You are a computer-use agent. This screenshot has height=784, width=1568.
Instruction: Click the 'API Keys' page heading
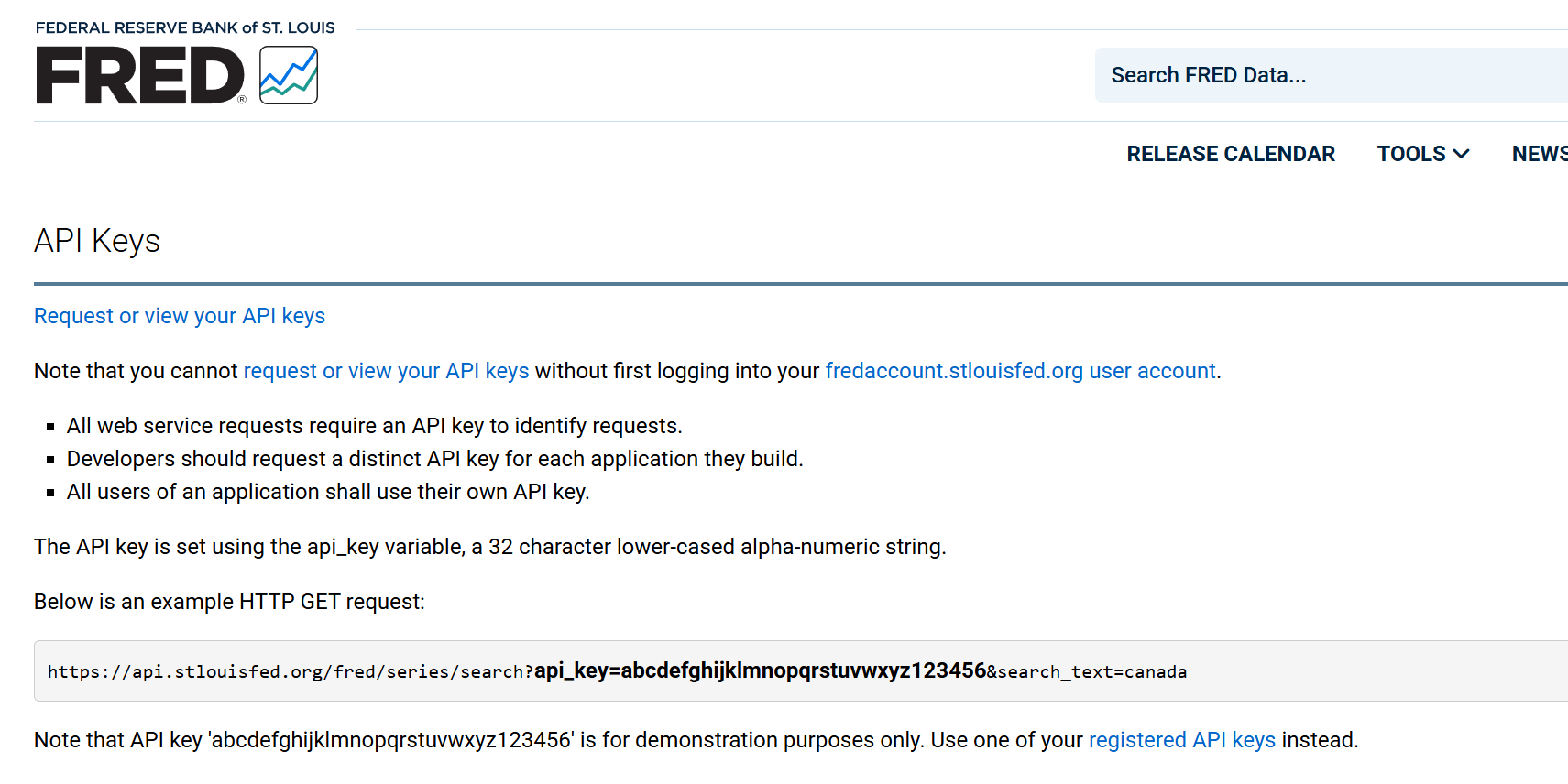97,241
